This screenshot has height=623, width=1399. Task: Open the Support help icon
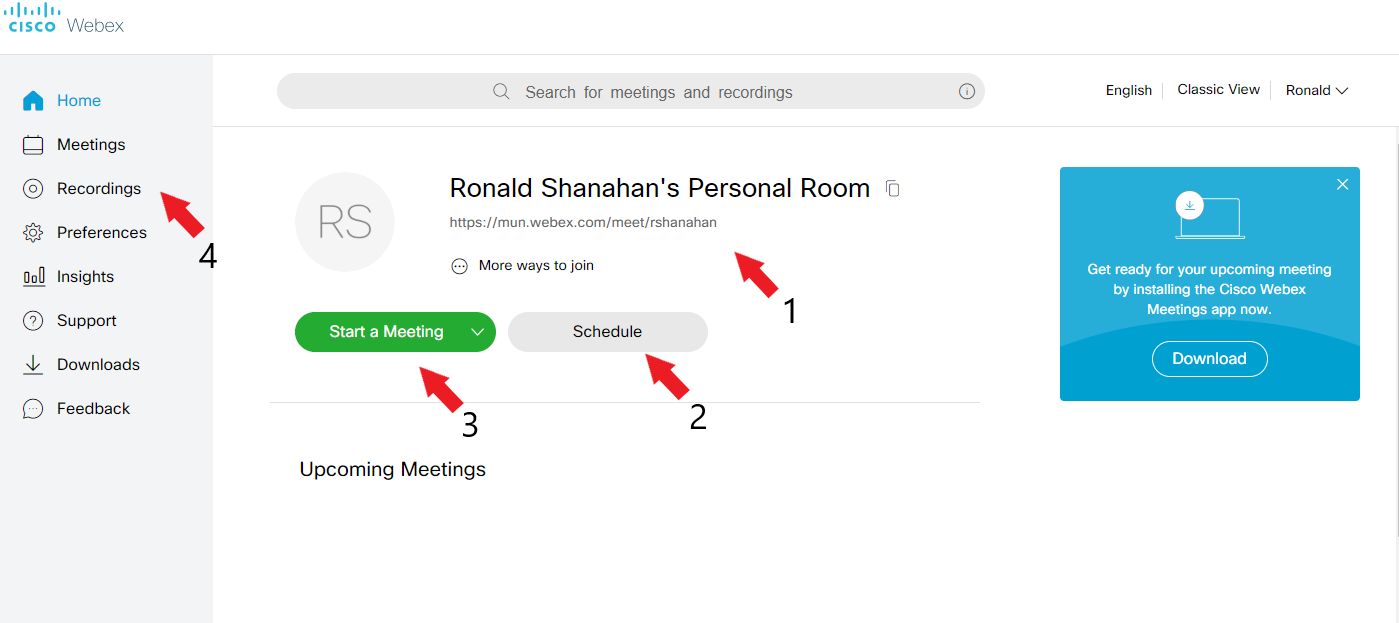pyautogui.click(x=31, y=320)
